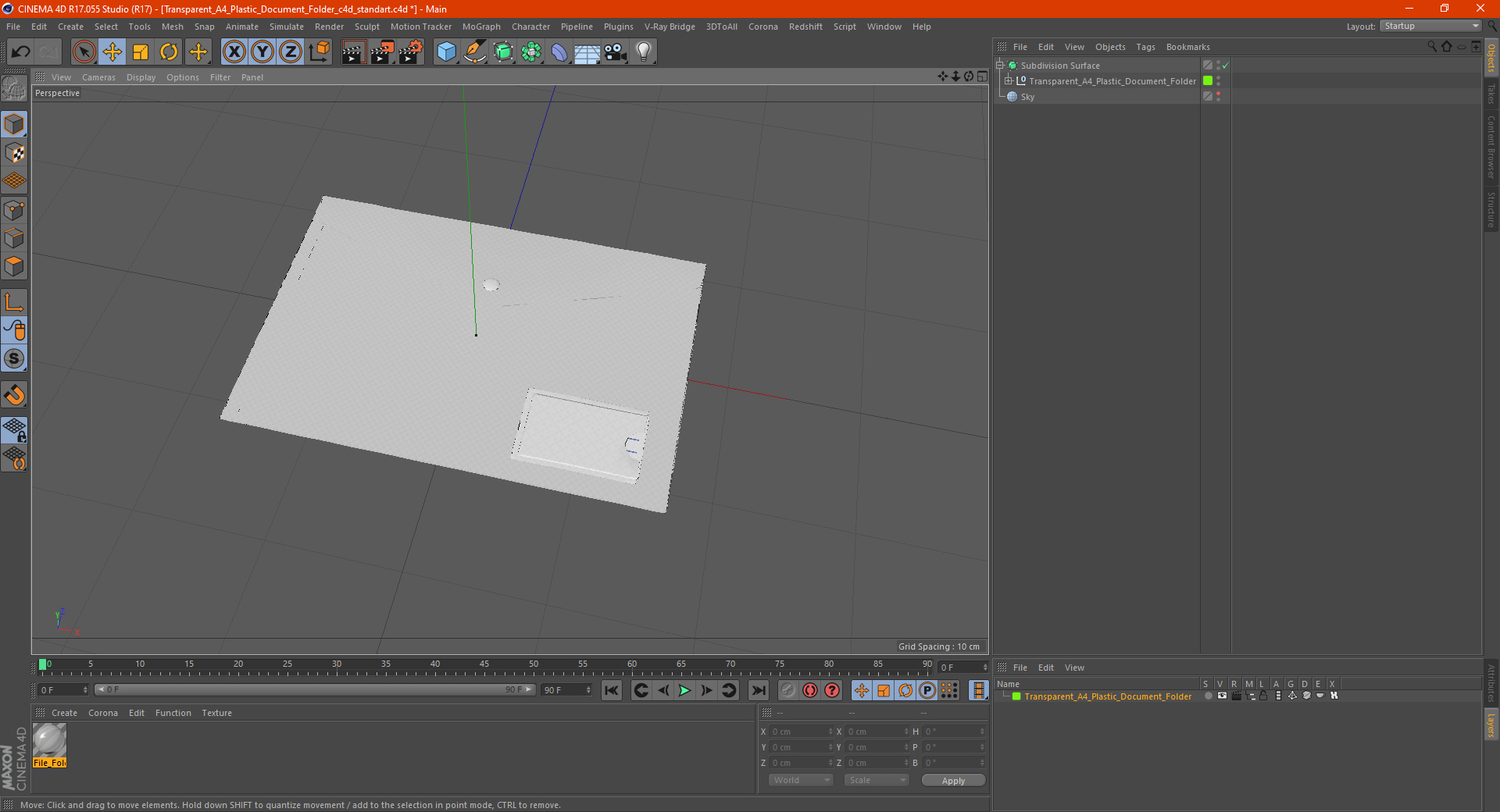
Task: Click the Locked Workplane icon
Action: coord(14,430)
